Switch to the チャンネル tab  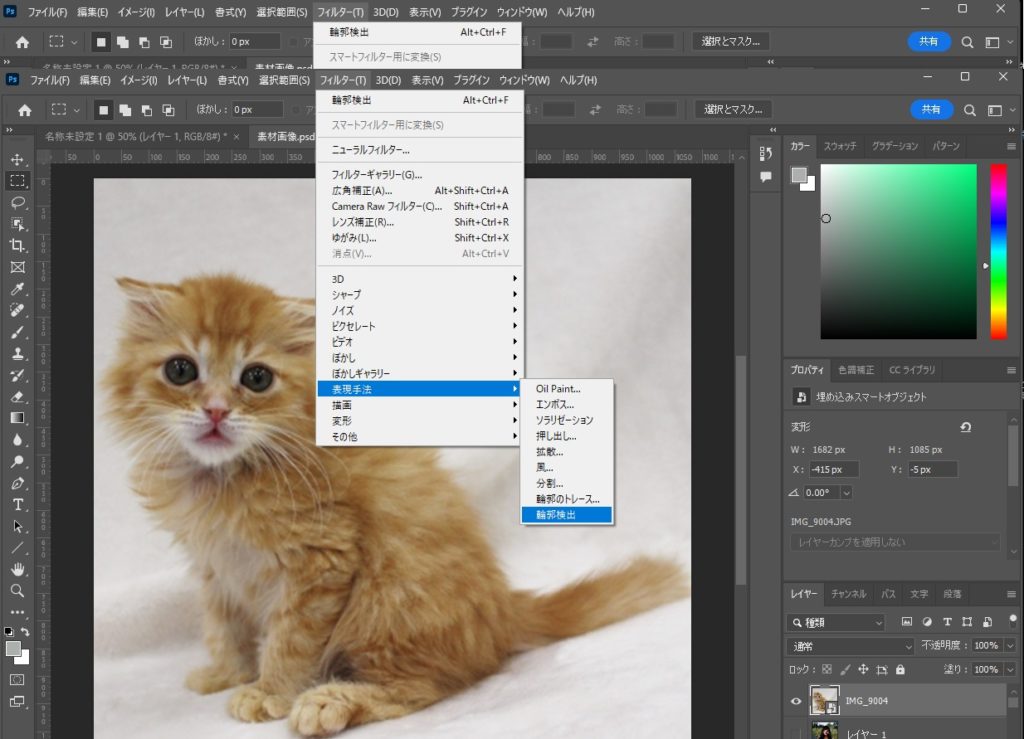[848, 594]
